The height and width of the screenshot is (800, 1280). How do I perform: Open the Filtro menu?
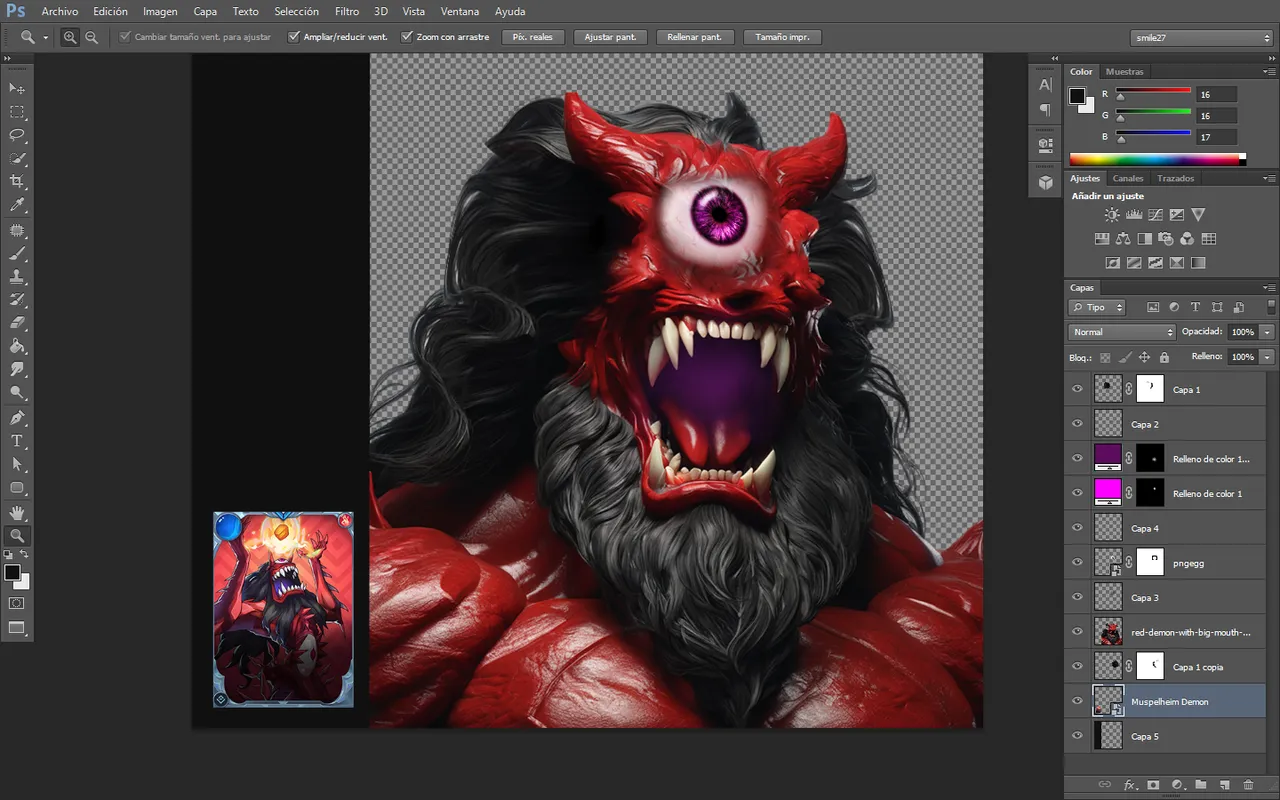347,12
